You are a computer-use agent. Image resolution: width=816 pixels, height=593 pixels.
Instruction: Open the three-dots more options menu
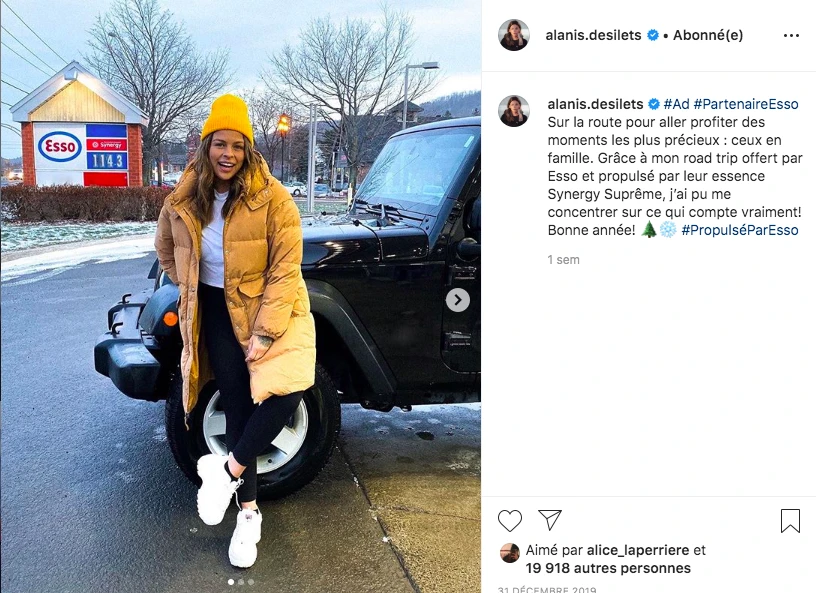point(791,35)
